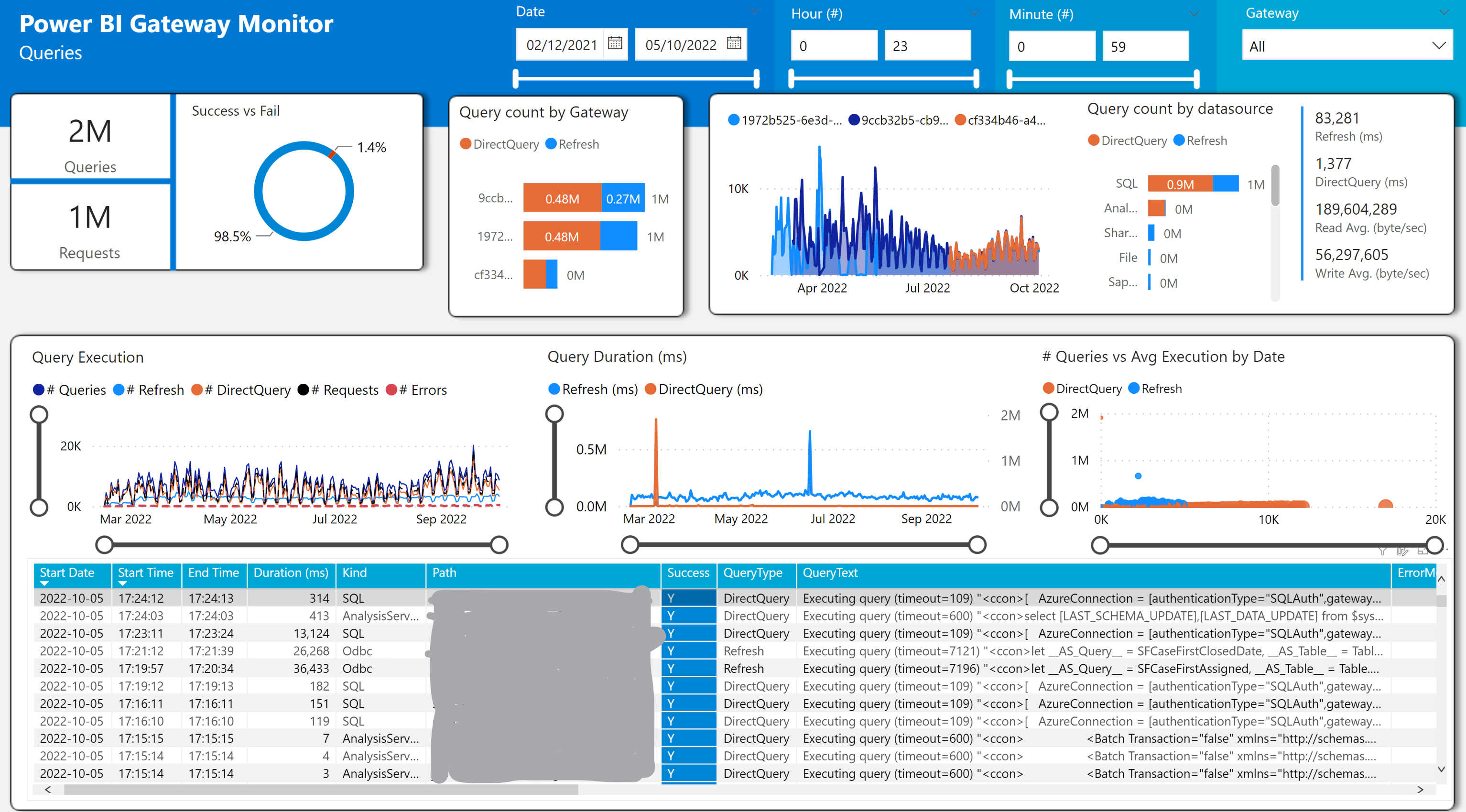Image resolution: width=1466 pixels, height=812 pixels.
Task: Click the table focus mode icon
Action: pos(1422,551)
